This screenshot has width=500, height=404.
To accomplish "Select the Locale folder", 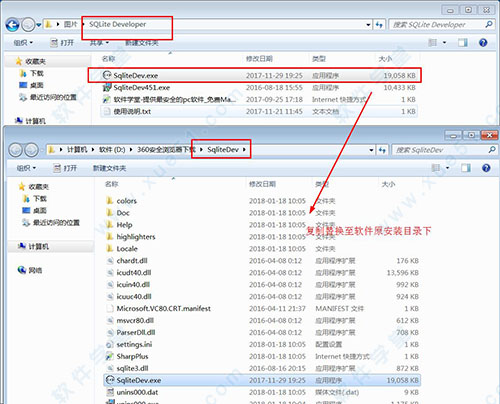I will (x=262, y=249).
